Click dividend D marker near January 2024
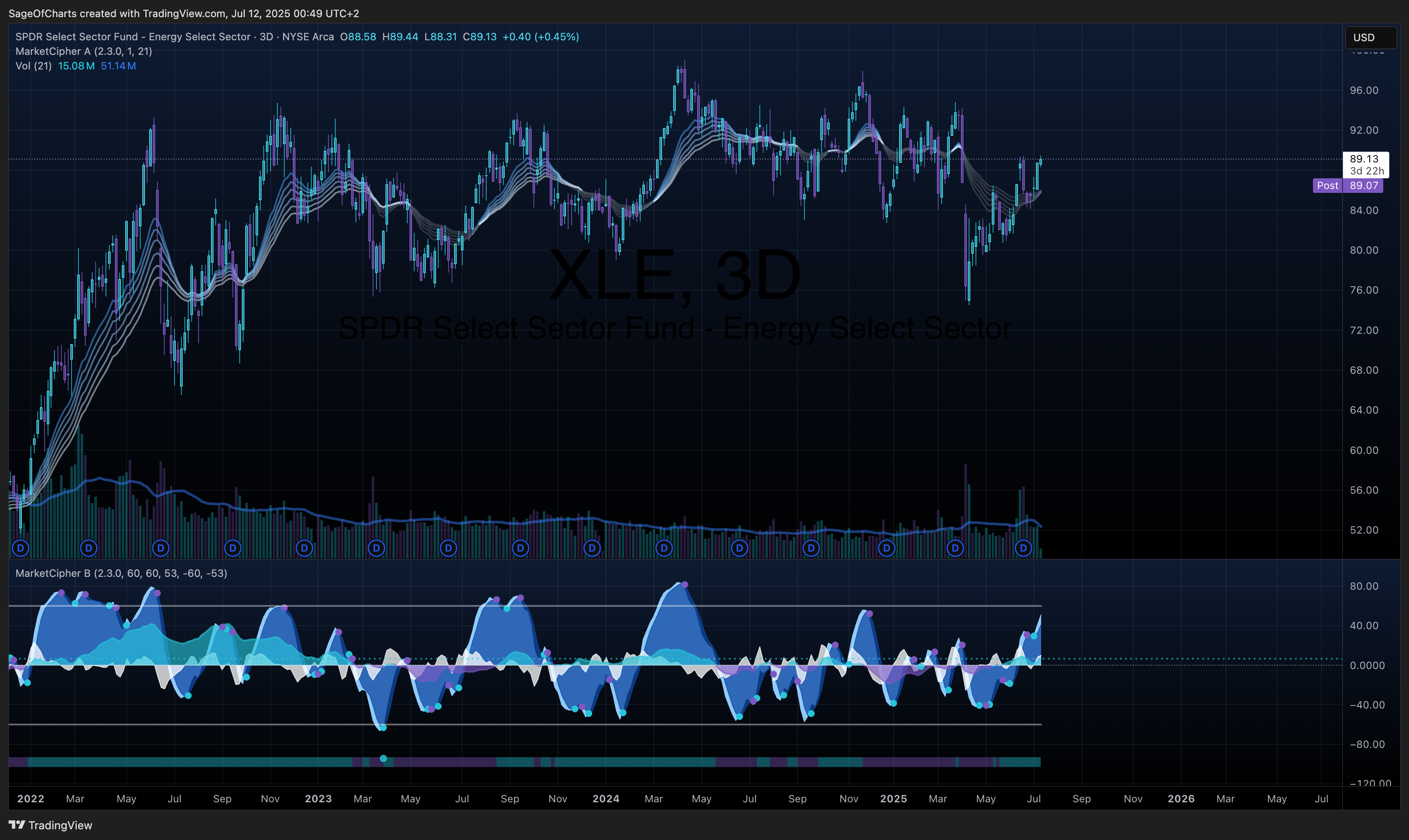 pos(592,548)
